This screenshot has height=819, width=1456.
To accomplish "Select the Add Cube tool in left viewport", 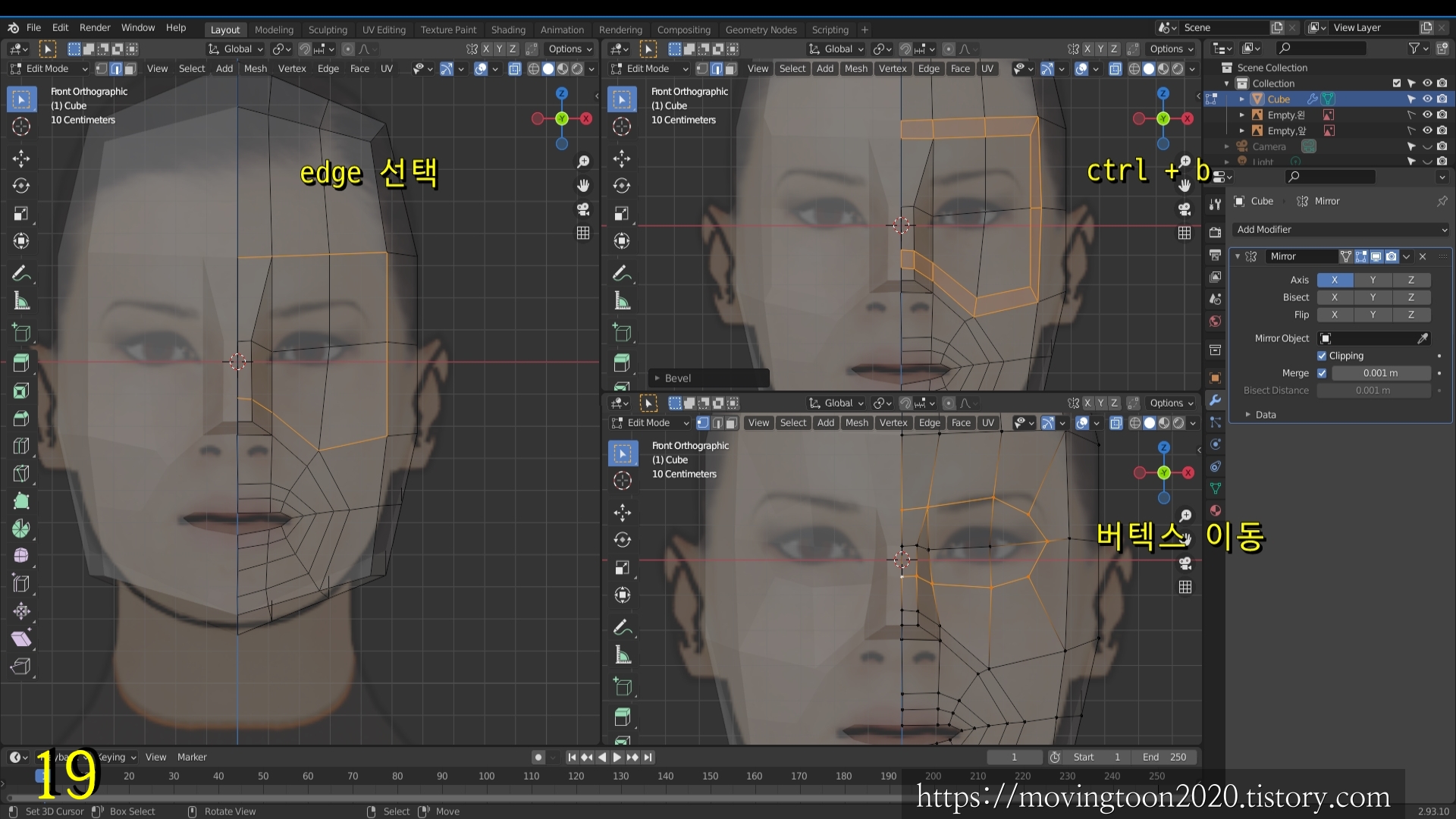I will pyautogui.click(x=21, y=333).
